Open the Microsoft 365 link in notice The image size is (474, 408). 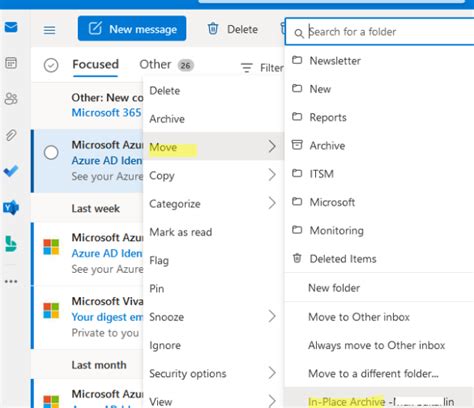coord(106,113)
